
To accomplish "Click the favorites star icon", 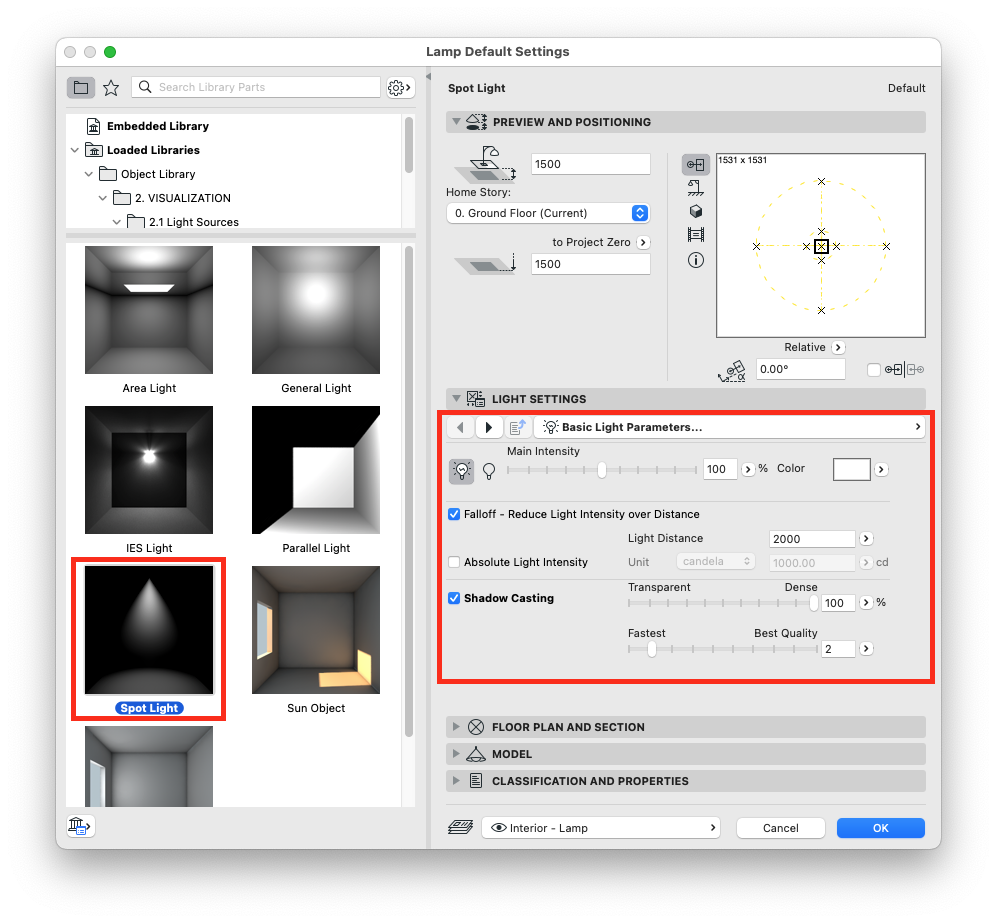I will click(x=111, y=88).
